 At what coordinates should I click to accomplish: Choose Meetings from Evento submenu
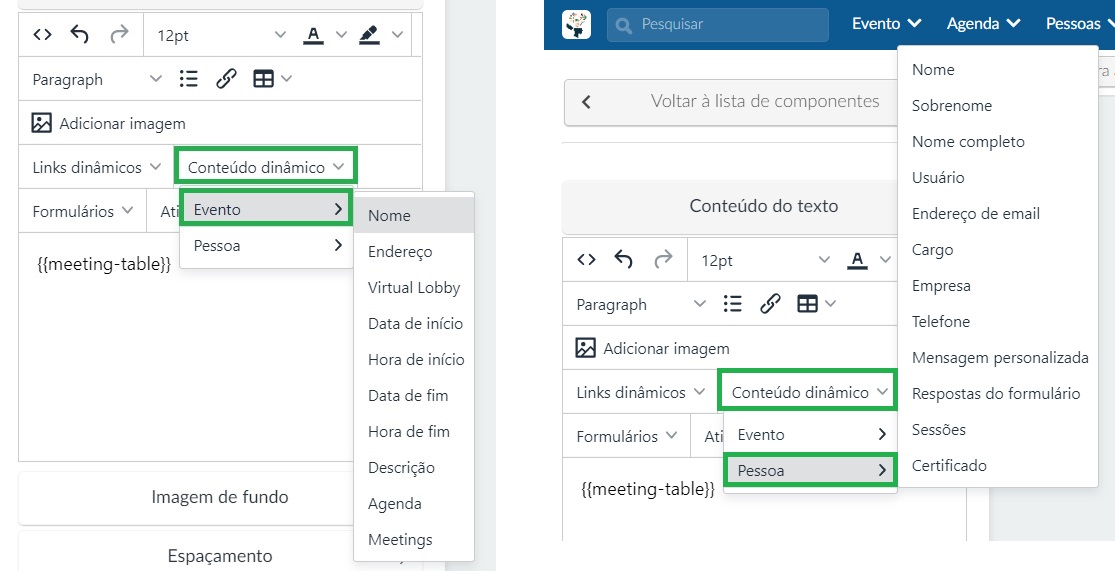pyautogui.click(x=414, y=540)
